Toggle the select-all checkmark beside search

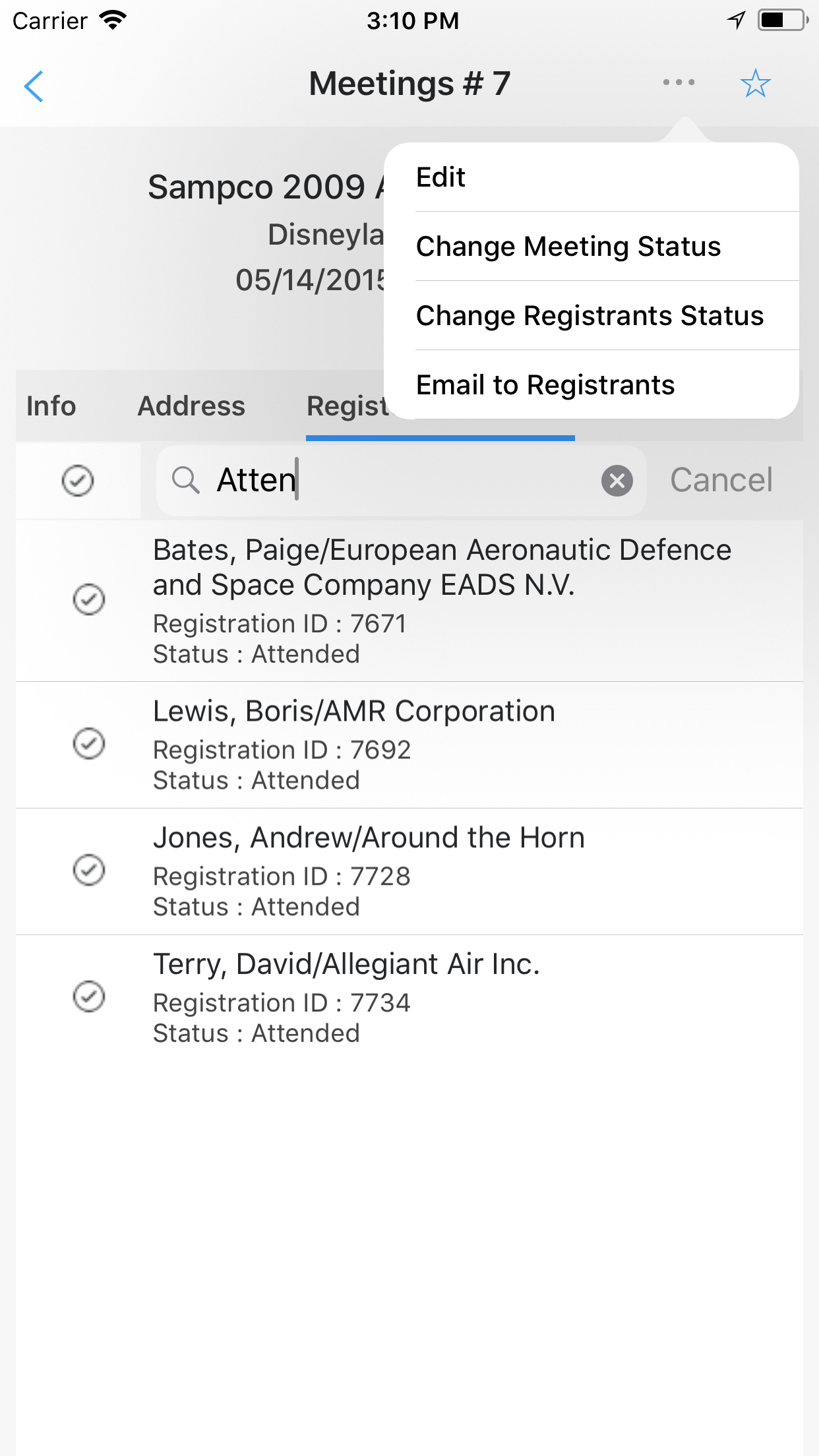pos(78,481)
